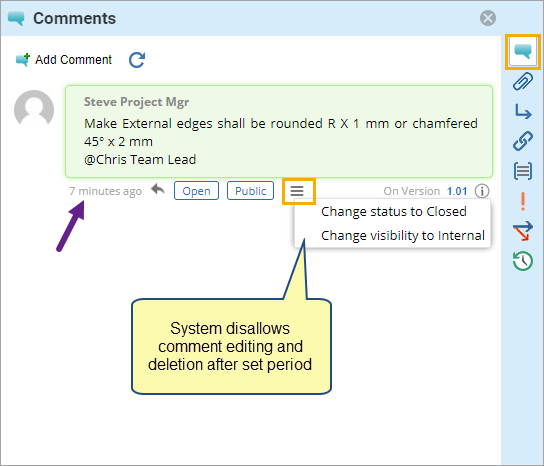Click the blue and red arrows icon
This screenshot has height=466, width=544.
522,231
